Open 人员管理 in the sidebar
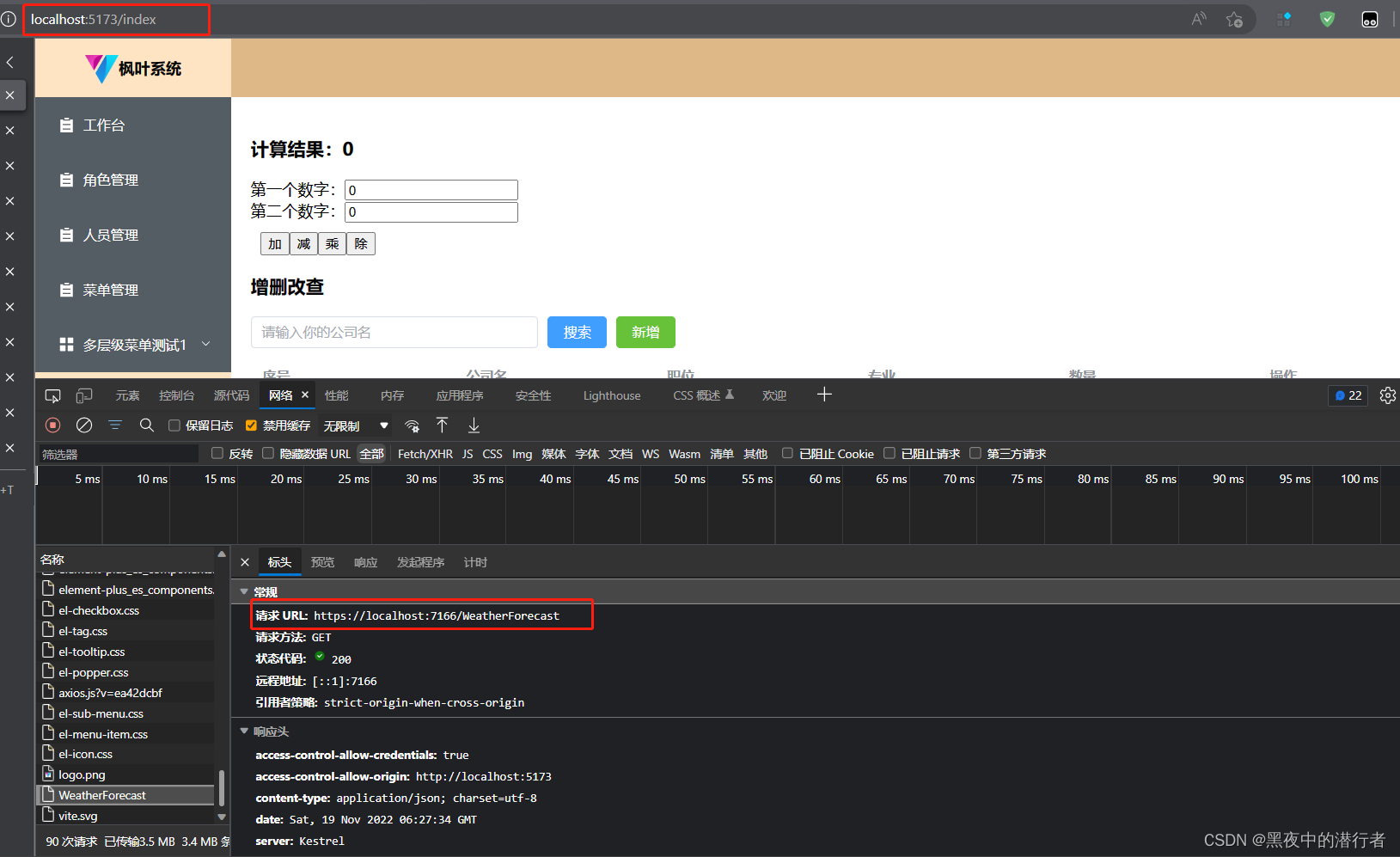 [x=133, y=236]
